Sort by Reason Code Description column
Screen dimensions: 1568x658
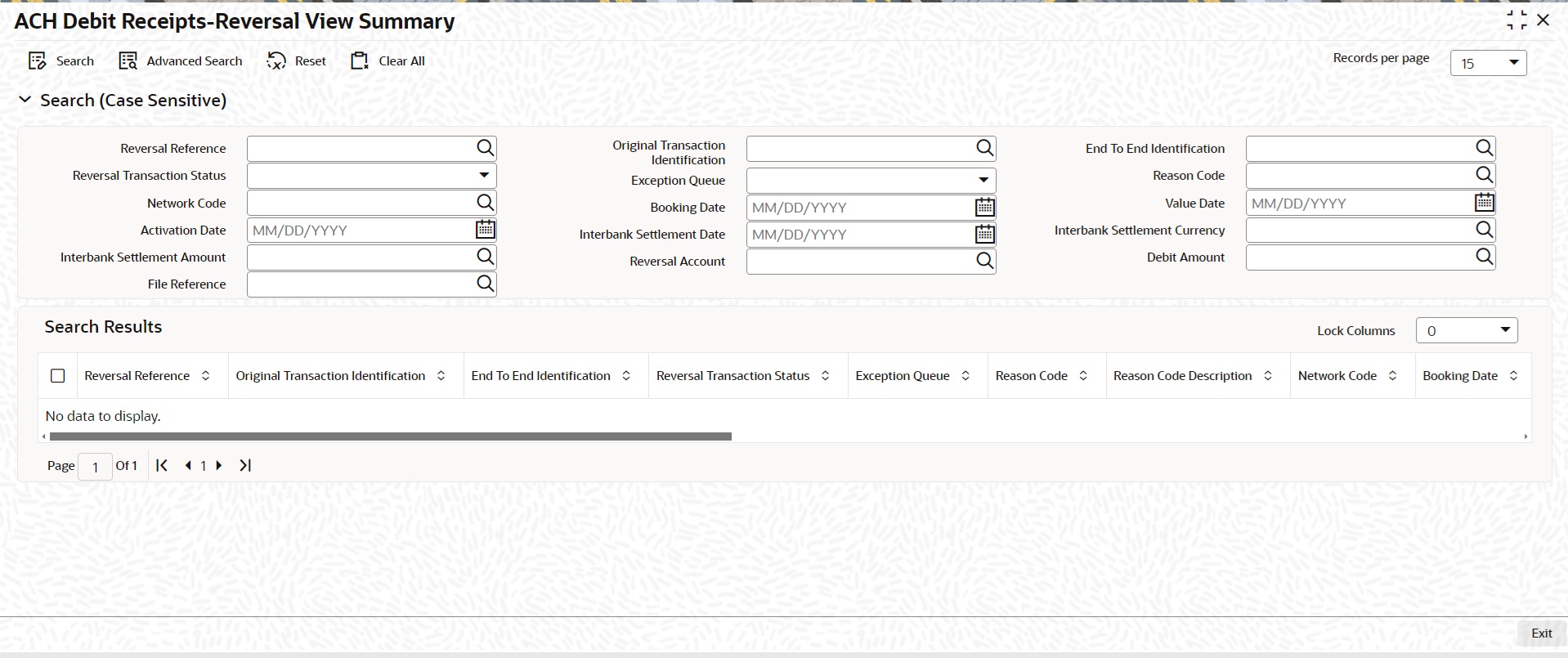1268,376
